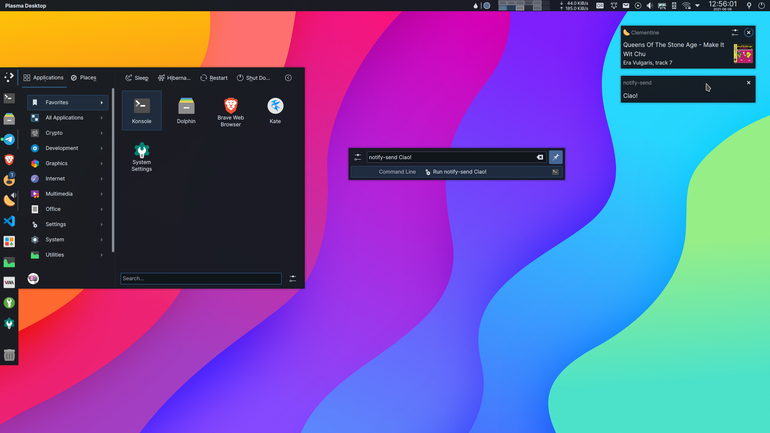
Task: Click the Restart button
Action: pyautogui.click(x=214, y=78)
